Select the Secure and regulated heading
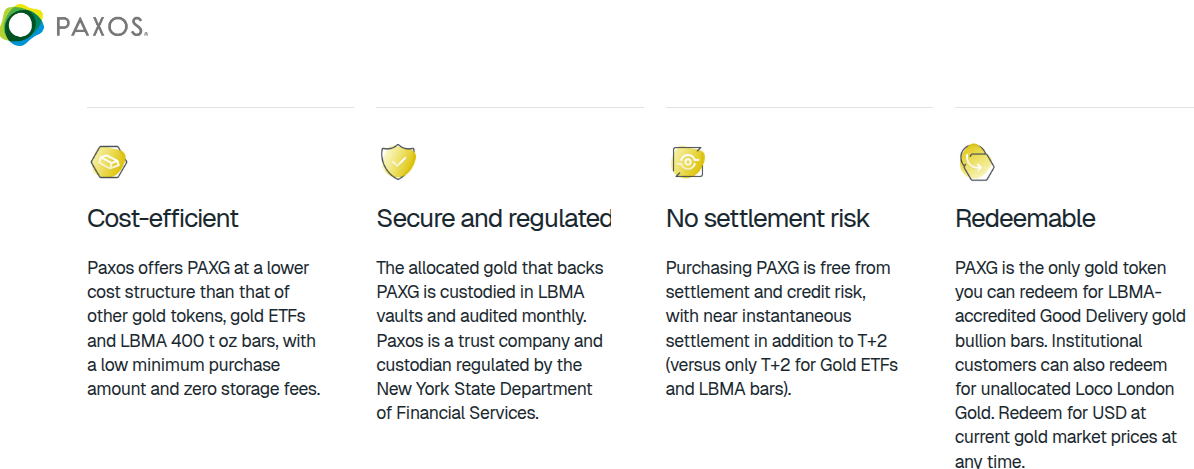Image resolution: width=1194 pixels, height=469 pixels. coord(494,219)
